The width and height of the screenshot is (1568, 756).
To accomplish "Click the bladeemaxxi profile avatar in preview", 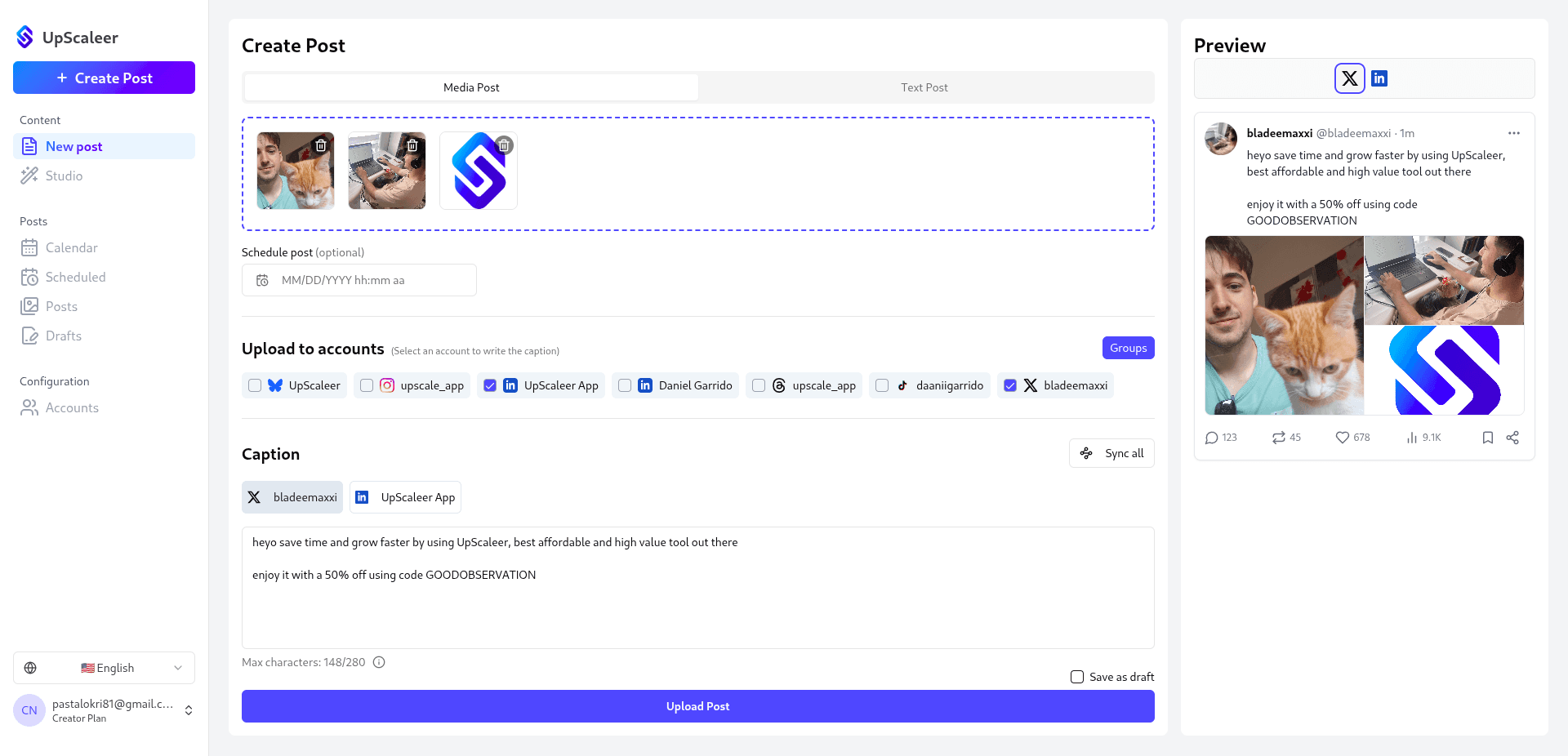I will click(x=1221, y=139).
